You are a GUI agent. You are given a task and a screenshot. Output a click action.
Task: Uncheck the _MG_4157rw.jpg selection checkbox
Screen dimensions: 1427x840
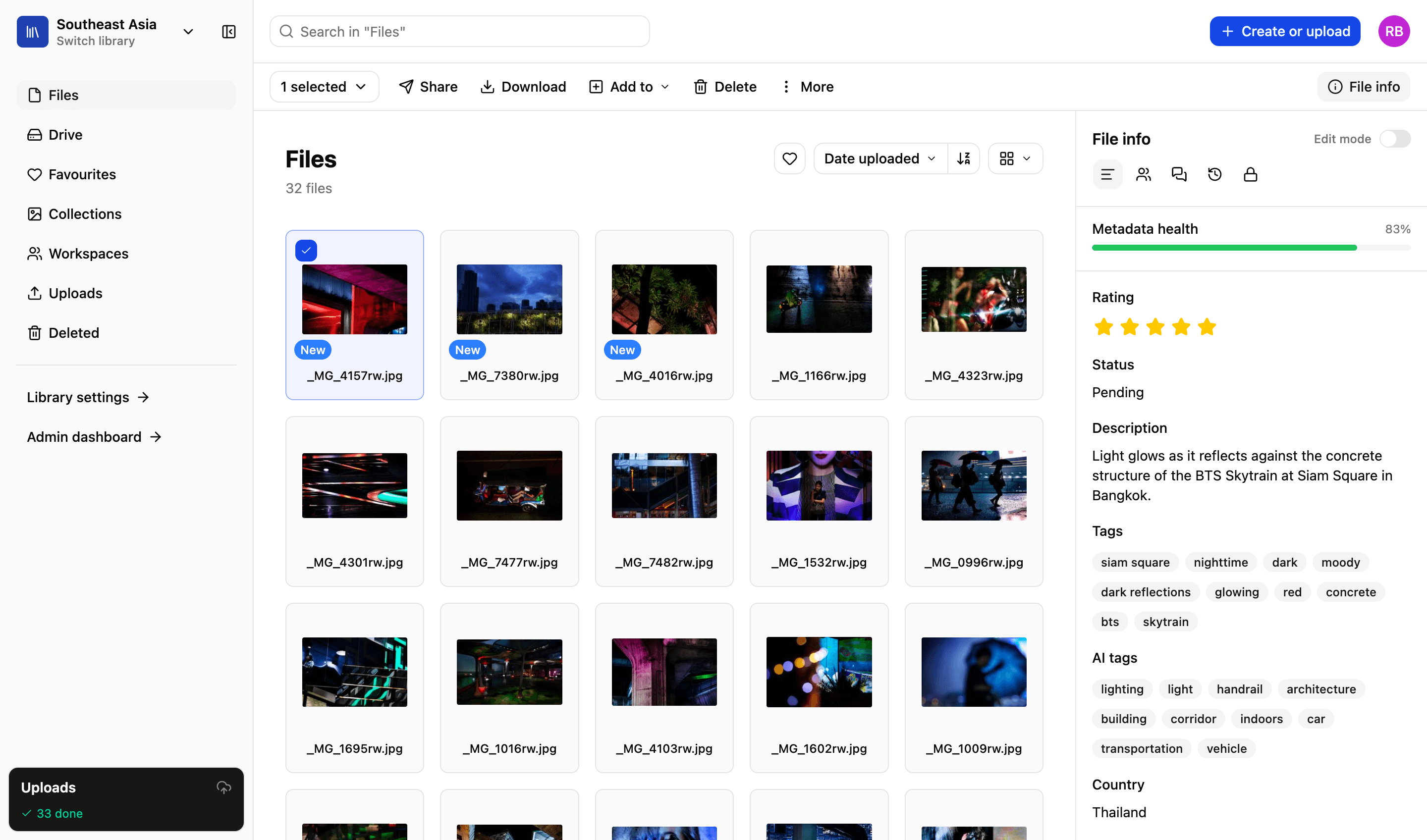click(306, 251)
